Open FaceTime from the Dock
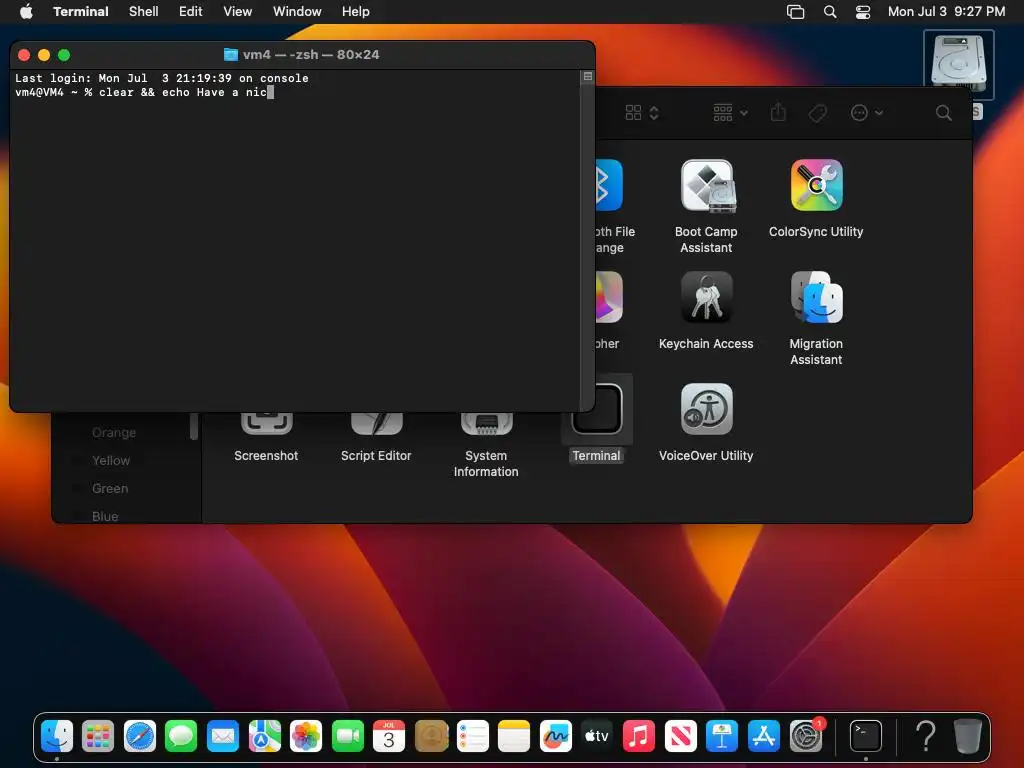The width and height of the screenshot is (1024, 768). tap(347, 736)
